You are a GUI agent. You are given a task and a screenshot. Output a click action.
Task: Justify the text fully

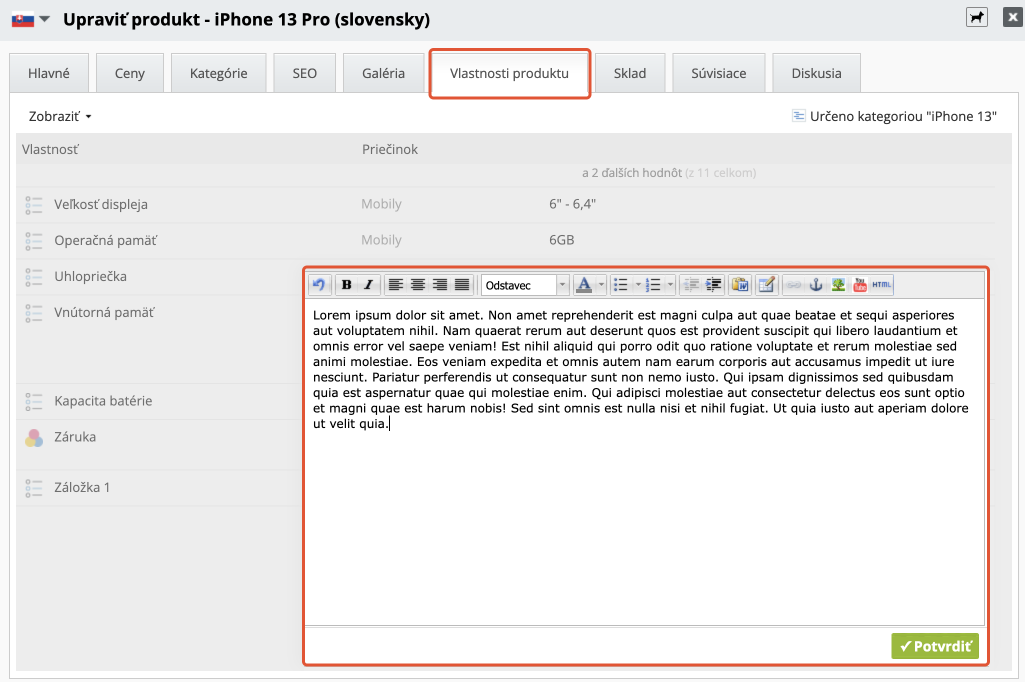pyautogui.click(x=462, y=284)
